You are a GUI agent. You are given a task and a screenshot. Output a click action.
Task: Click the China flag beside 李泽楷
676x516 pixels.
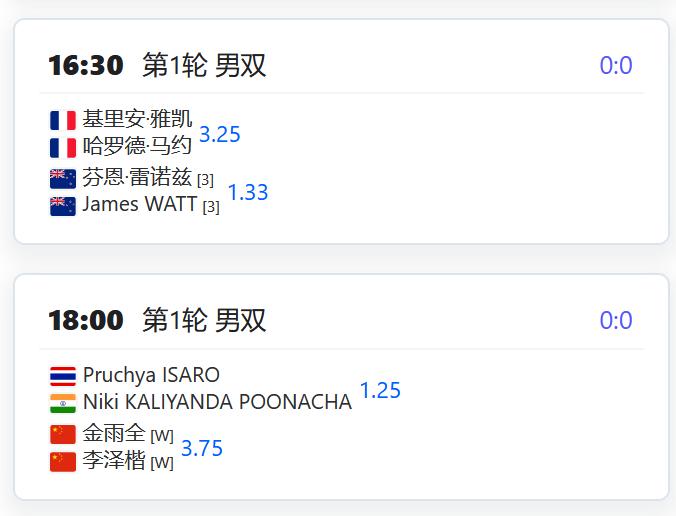(63, 462)
